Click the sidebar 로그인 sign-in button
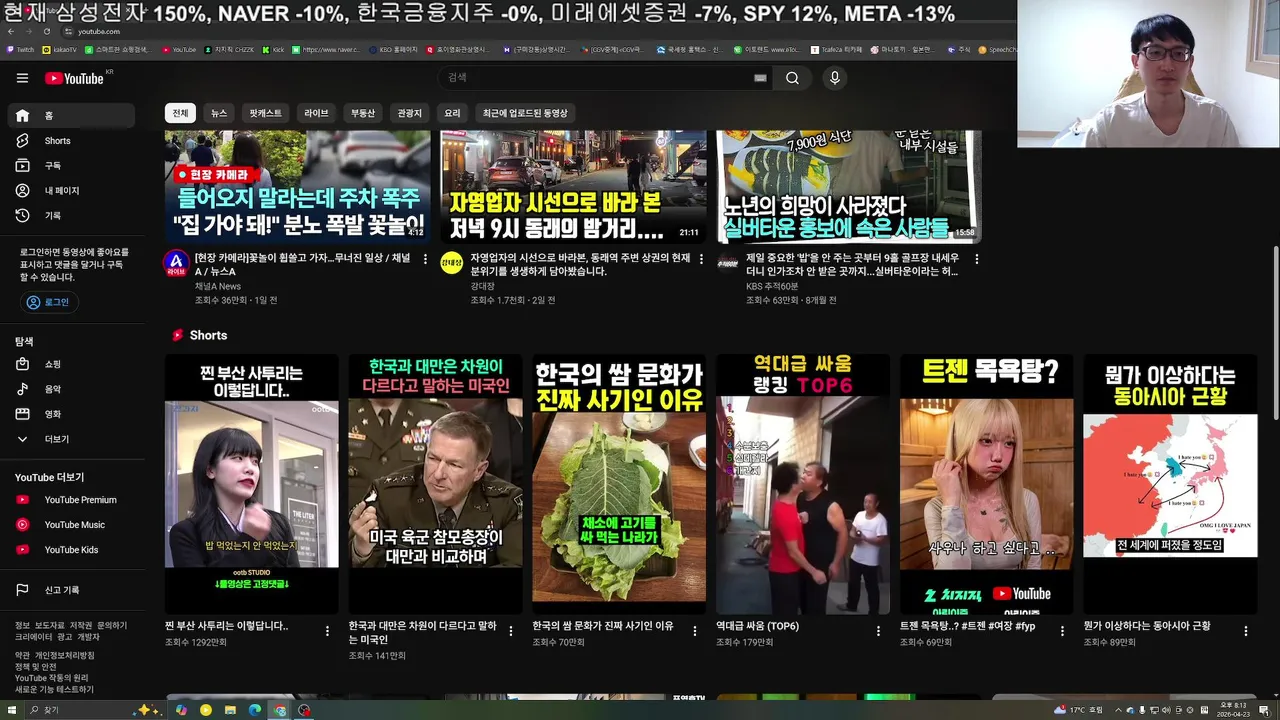 48,302
